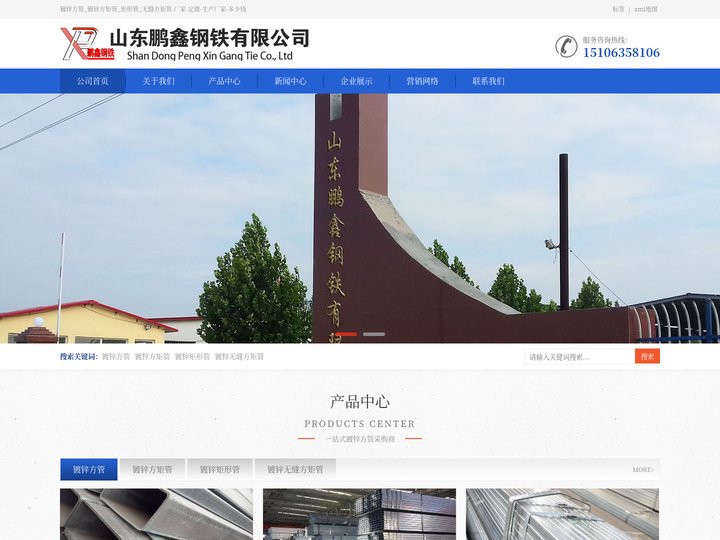
Task: Open the 公司首页 navigation item
Action: [92, 81]
